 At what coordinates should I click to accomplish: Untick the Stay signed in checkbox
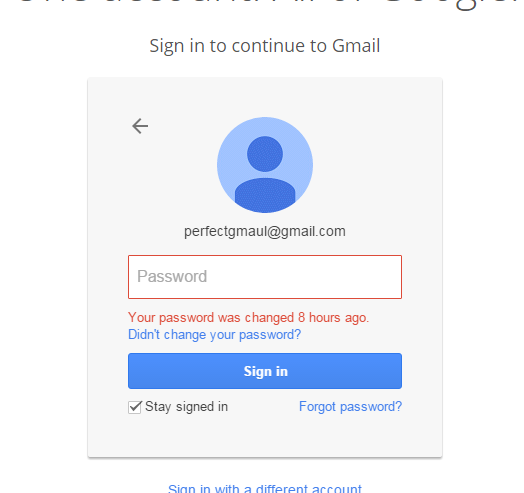135,407
